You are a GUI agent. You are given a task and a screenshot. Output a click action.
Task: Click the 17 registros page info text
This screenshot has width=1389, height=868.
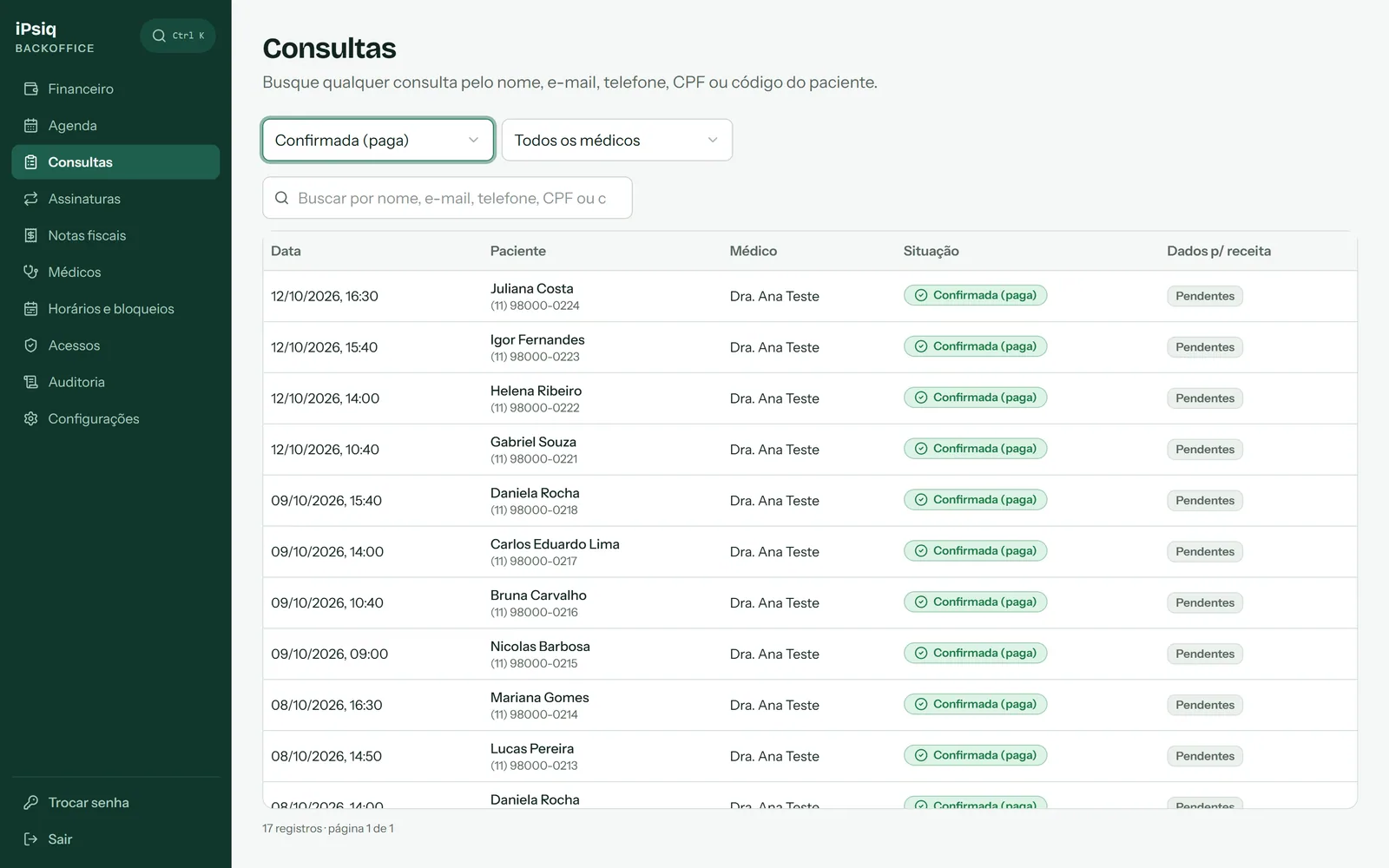click(x=328, y=828)
